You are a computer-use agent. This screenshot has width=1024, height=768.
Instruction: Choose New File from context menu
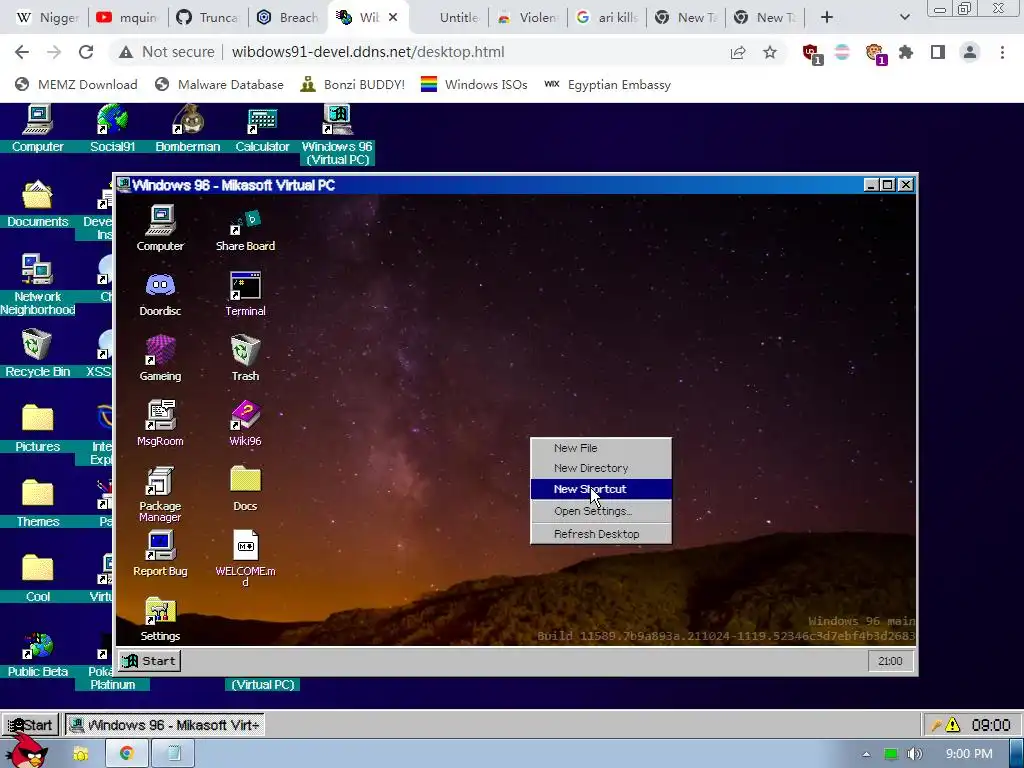coord(601,448)
